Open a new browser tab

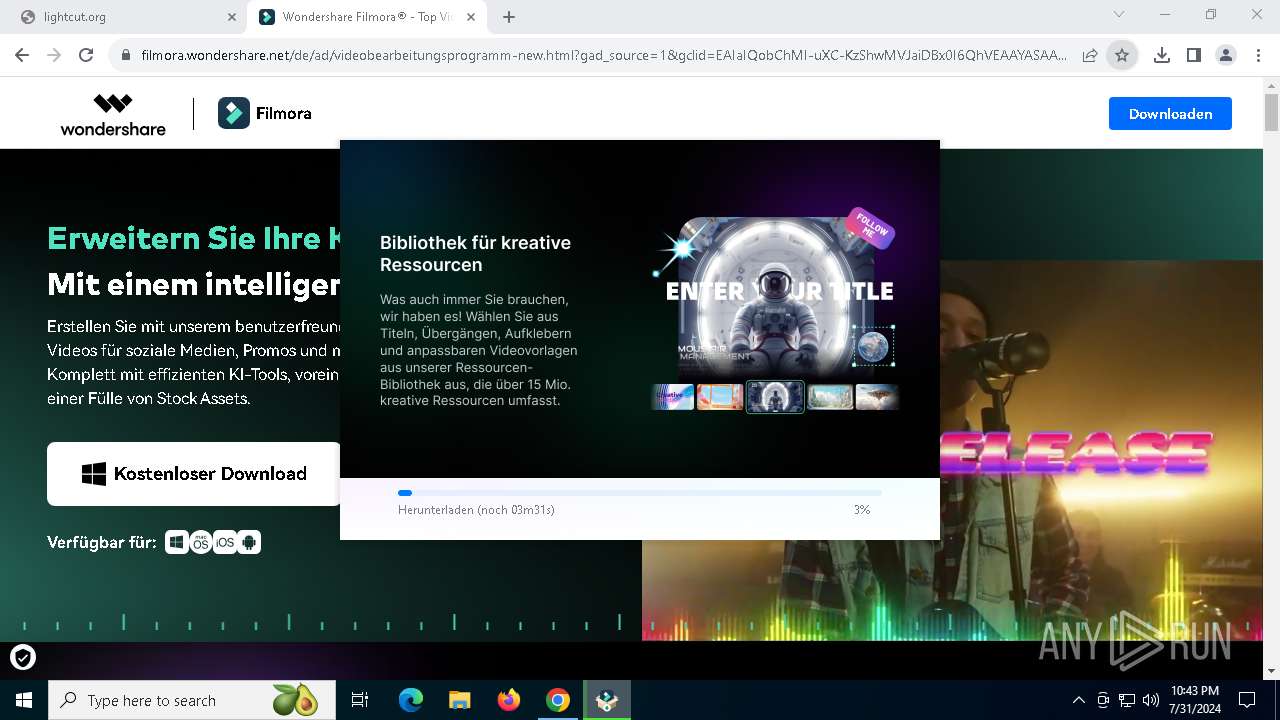tap(509, 17)
